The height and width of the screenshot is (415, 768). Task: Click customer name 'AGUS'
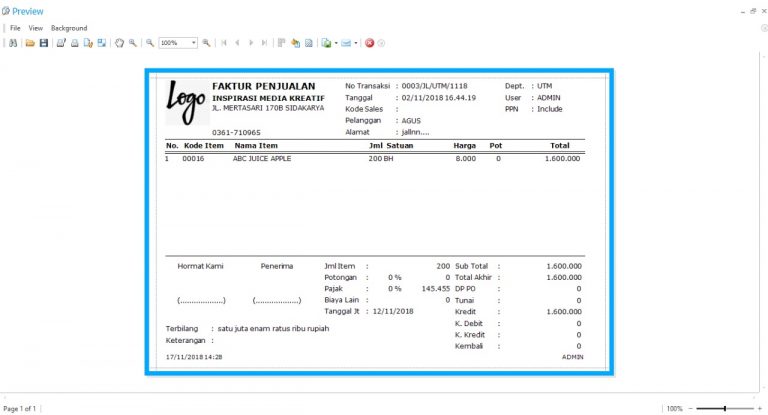(x=411, y=121)
